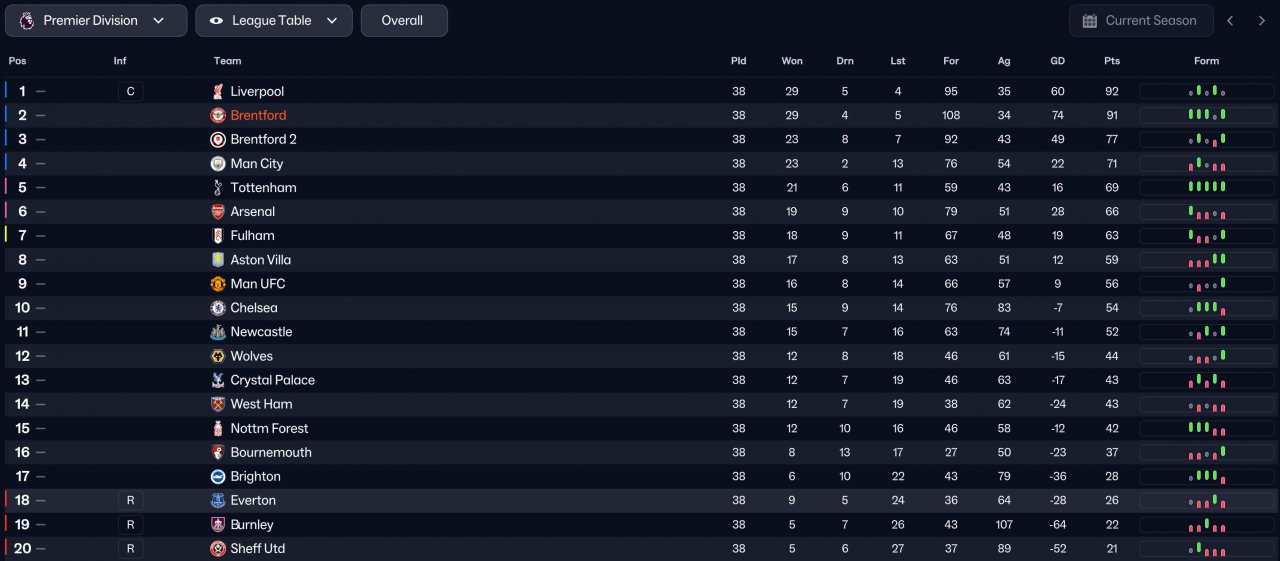1280x561 pixels.
Task: Click Tottenham's form indicator bars
Action: pos(1206,187)
